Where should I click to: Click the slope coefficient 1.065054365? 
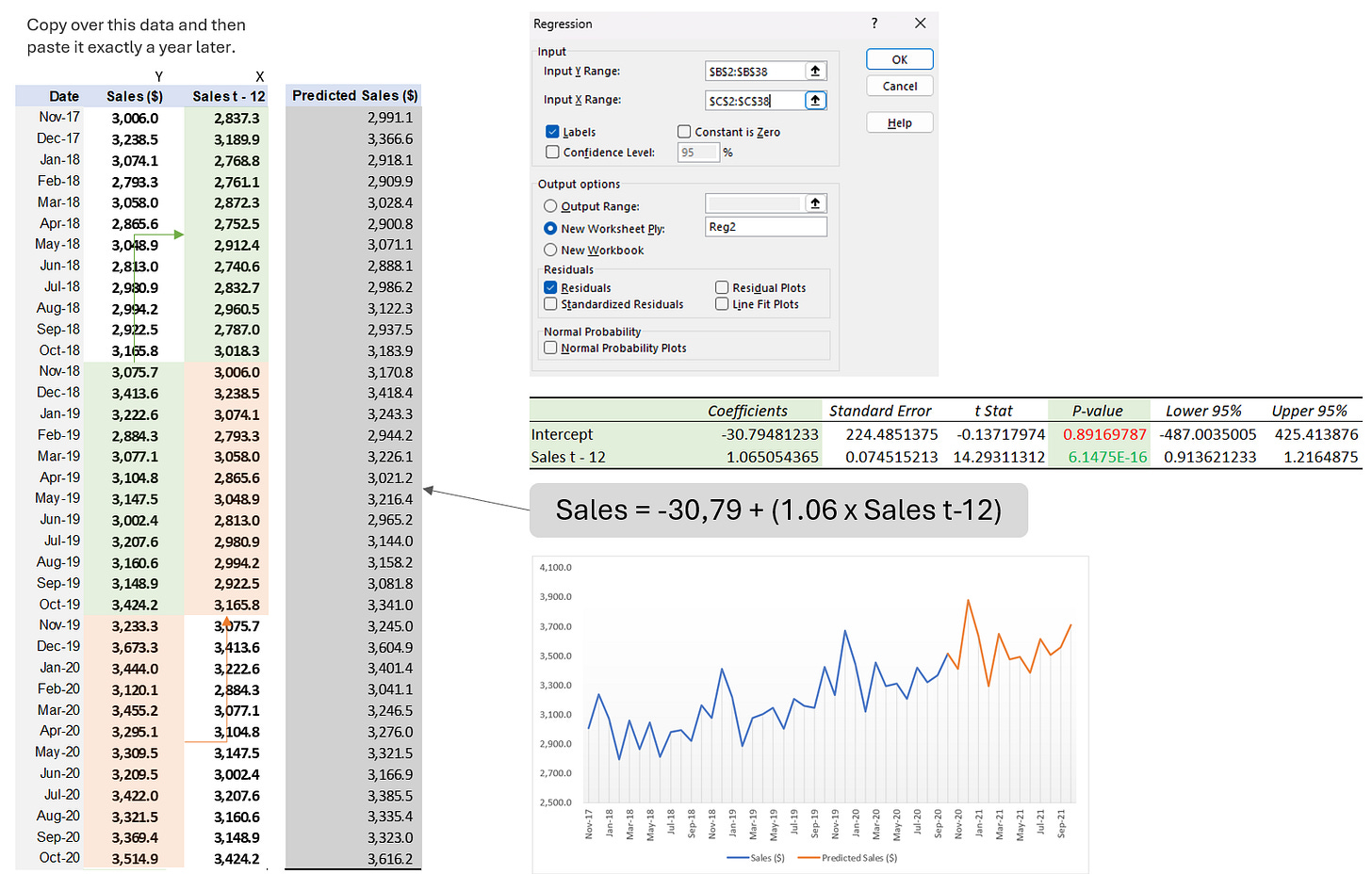[x=772, y=457]
